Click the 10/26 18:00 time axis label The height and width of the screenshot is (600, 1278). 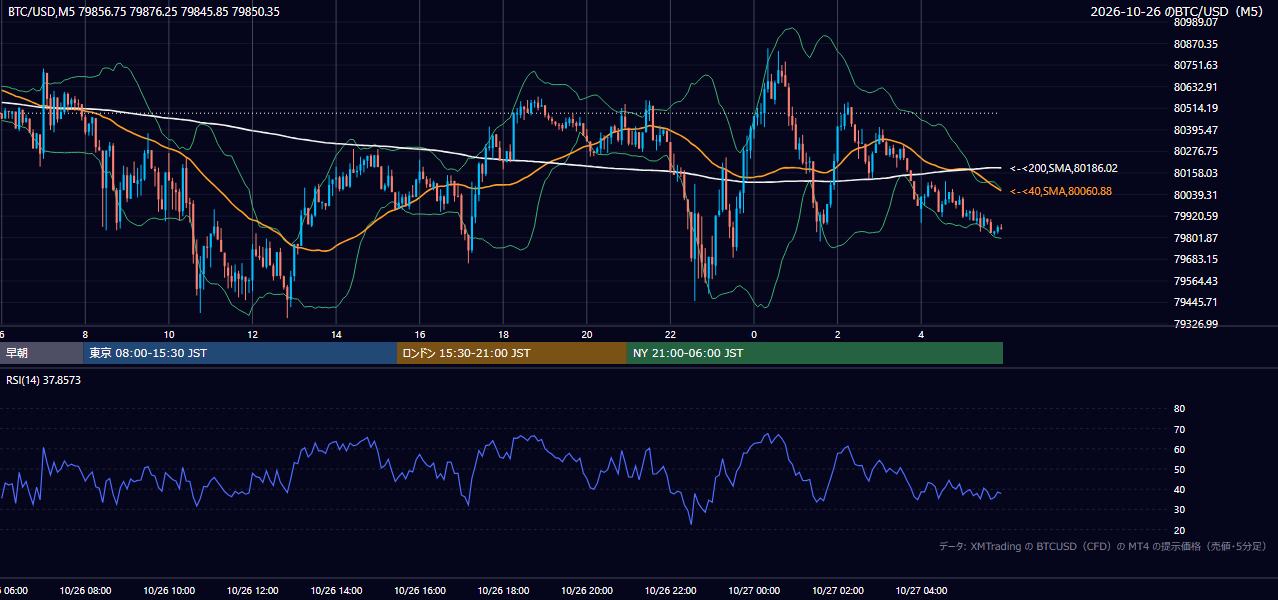(503, 591)
